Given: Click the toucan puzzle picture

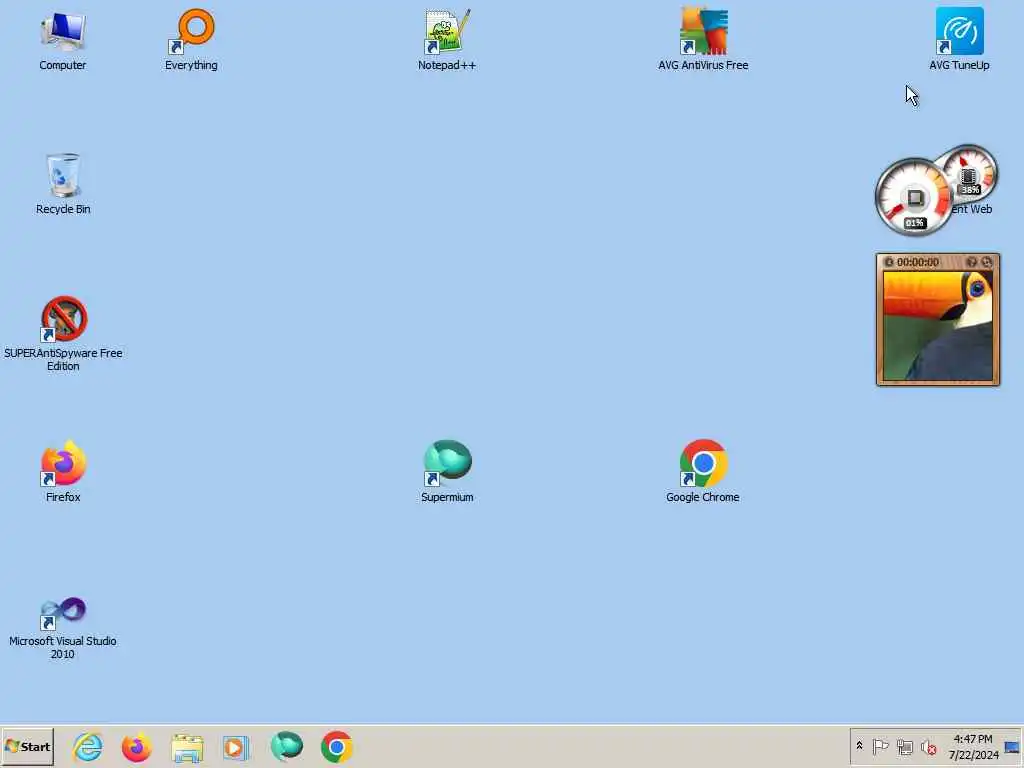Looking at the screenshot, I should (938, 325).
